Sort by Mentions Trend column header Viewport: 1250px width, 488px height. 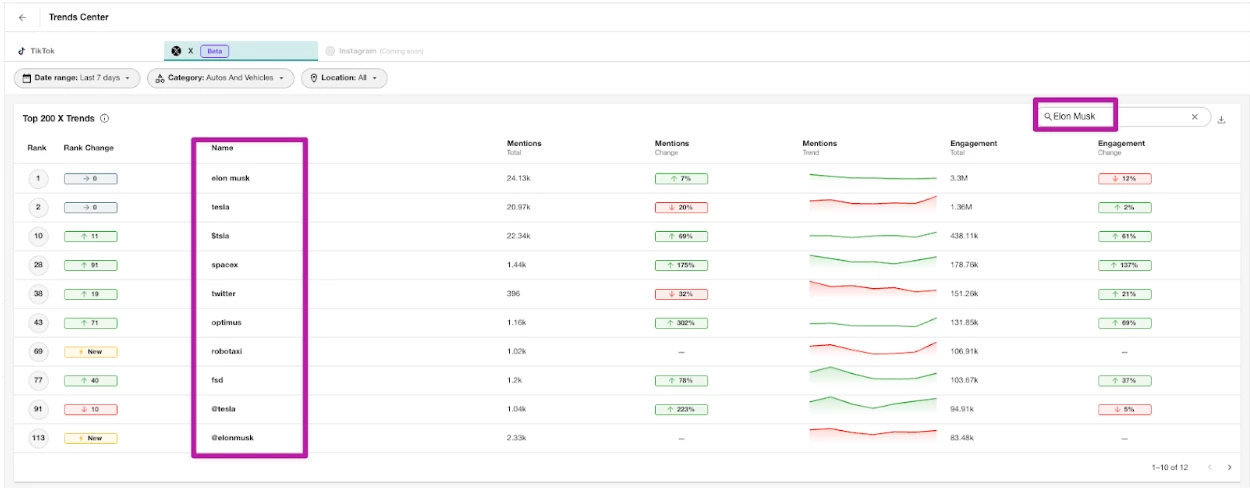820,147
